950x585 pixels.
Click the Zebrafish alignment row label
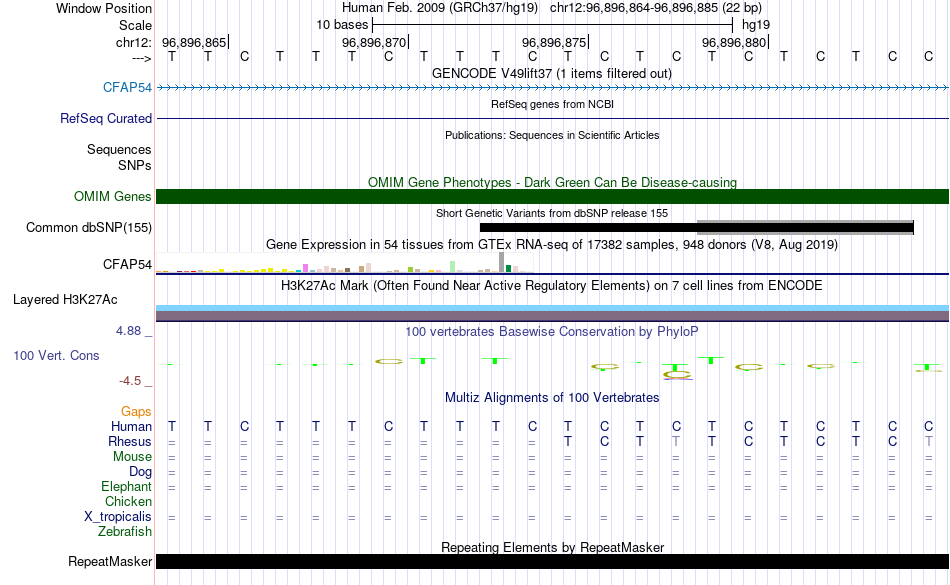pos(125,531)
